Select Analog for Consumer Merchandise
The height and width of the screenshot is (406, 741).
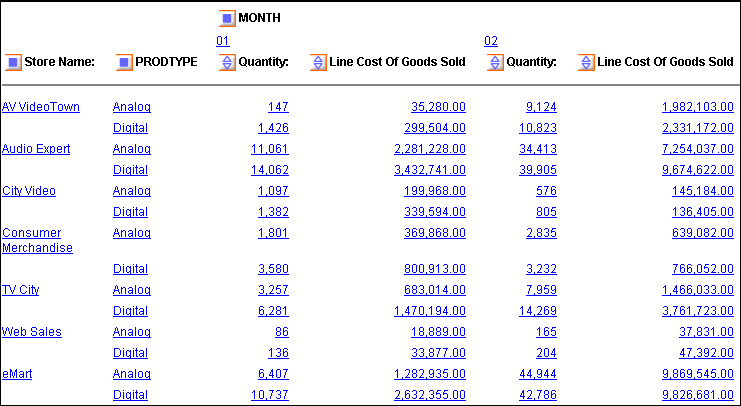(x=132, y=233)
